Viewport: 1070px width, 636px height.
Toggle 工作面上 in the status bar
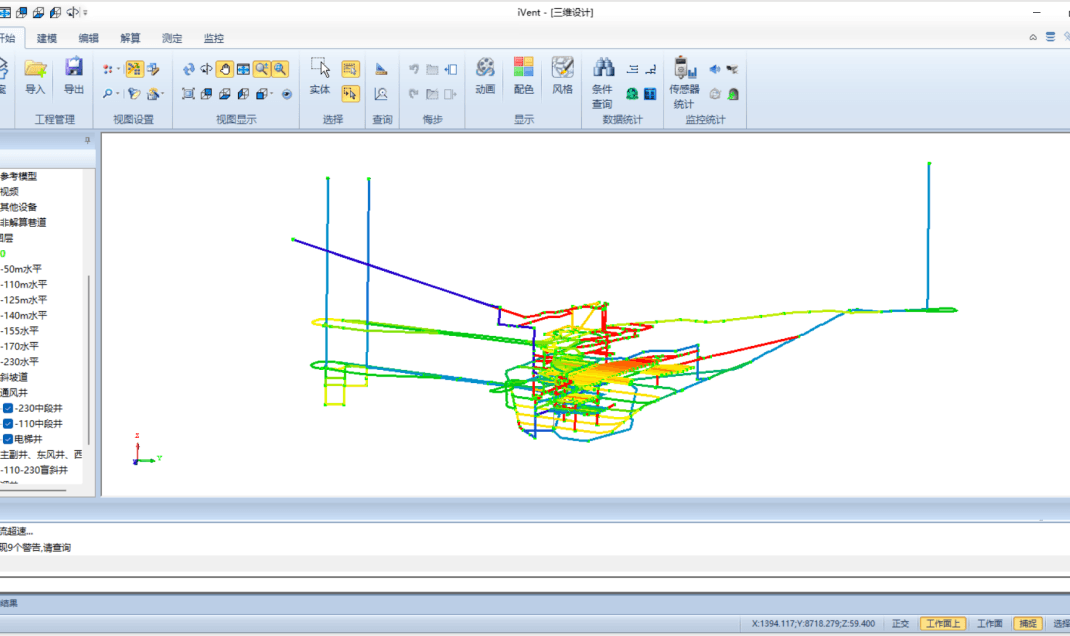(943, 624)
